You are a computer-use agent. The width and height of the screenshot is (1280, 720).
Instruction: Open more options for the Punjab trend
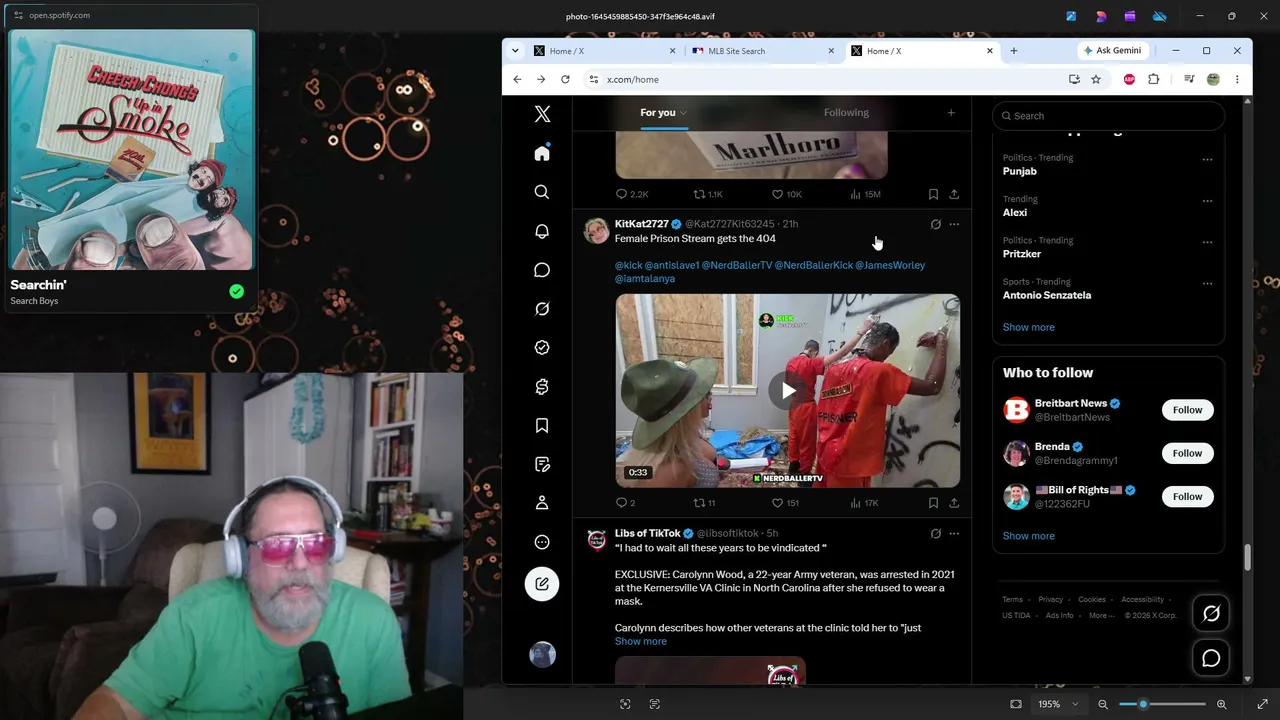(x=1207, y=159)
